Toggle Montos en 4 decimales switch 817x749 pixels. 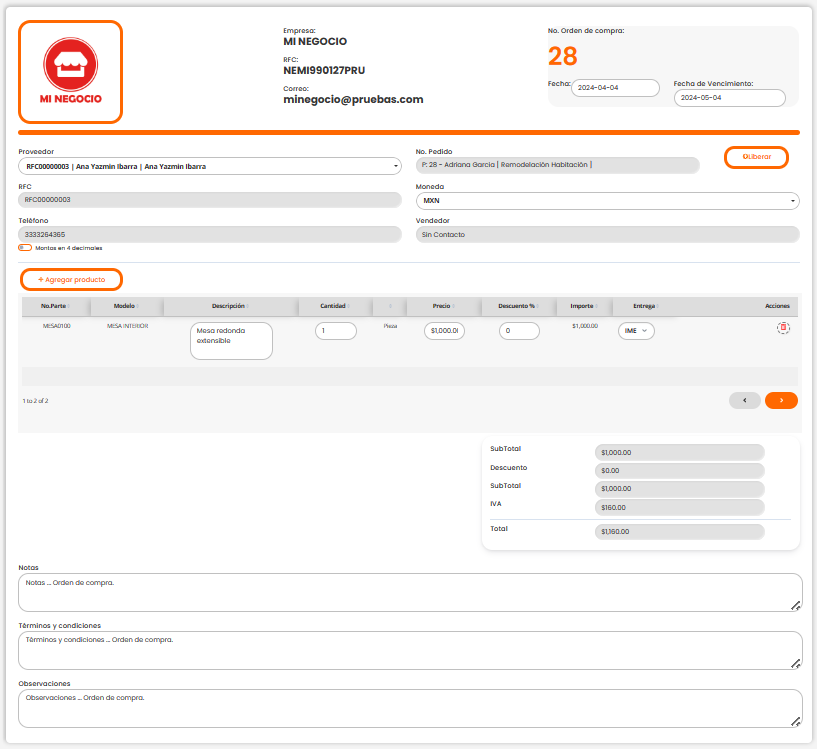click(24, 248)
